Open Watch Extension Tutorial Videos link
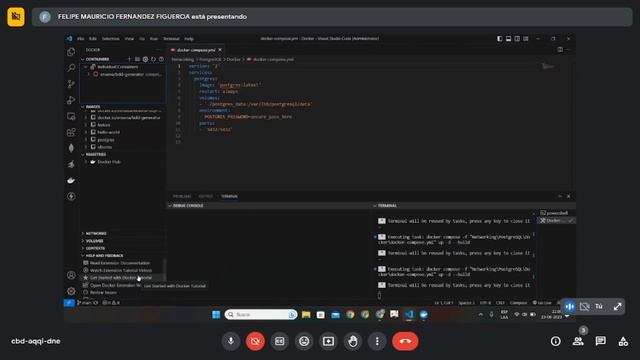 tap(121, 271)
